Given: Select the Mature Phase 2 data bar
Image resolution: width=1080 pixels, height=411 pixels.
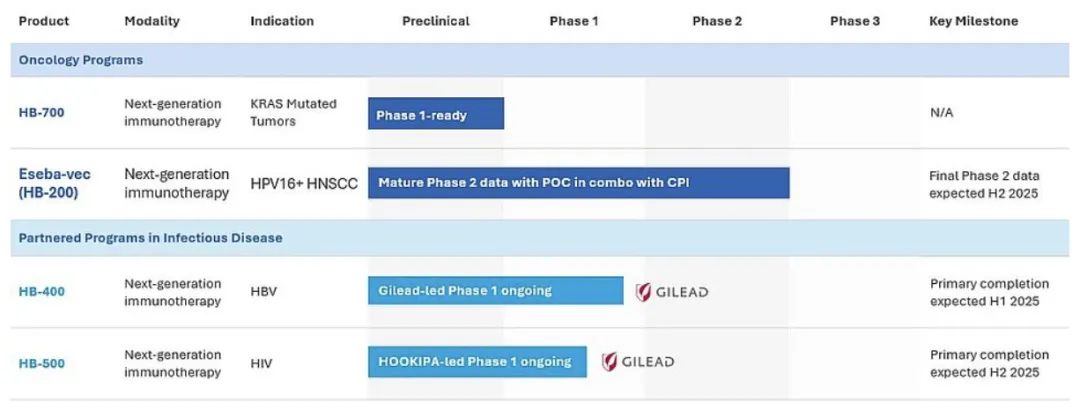Looking at the screenshot, I should (x=578, y=183).
